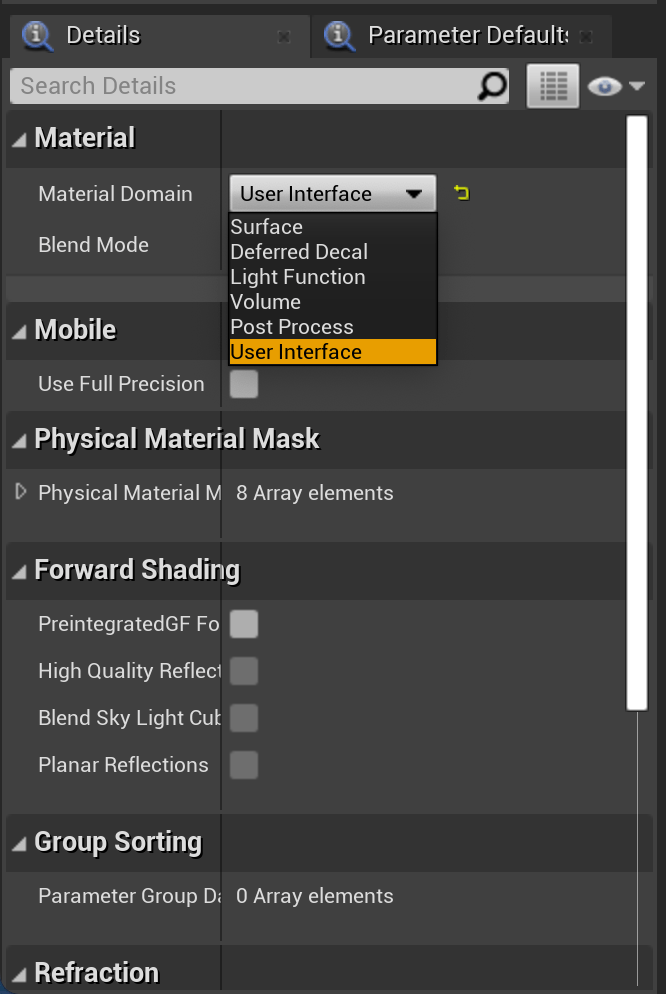Enable High Quality Reflections
Viewport: 666px width, 994px height.
(x=242, y=671)
